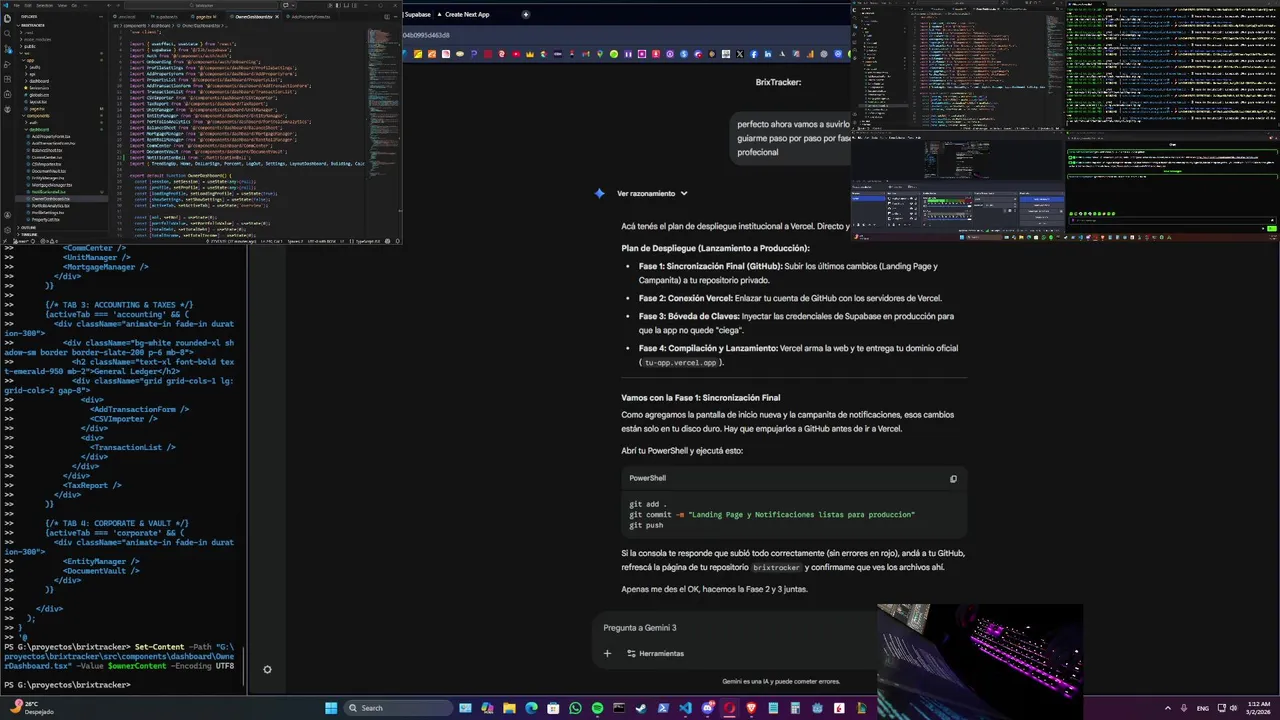Image resolution: width=1280 pixels, height=720 pixels.
Task: Open View menu in VS Code
Action: 62,5
